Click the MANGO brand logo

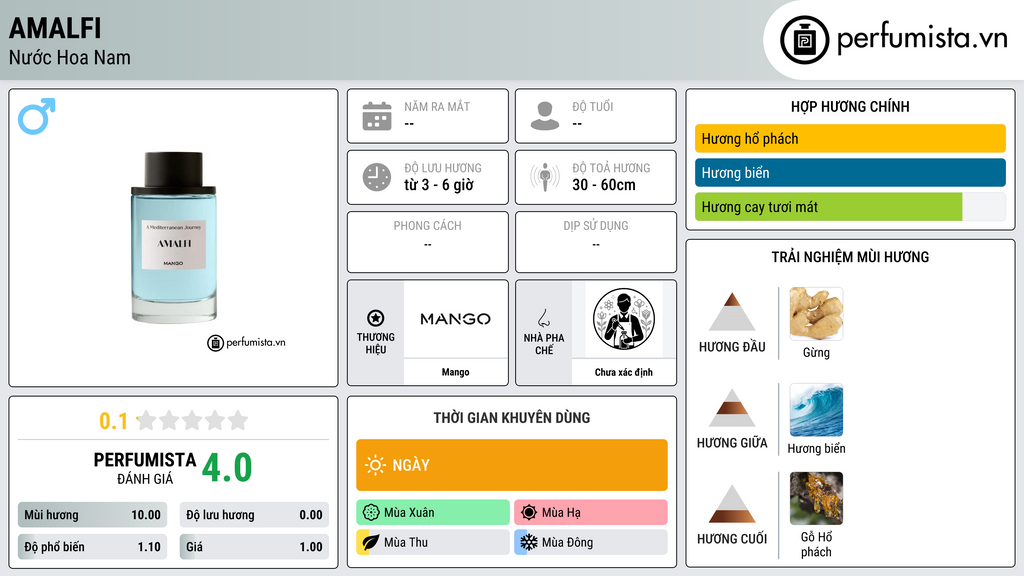point(455,319)
